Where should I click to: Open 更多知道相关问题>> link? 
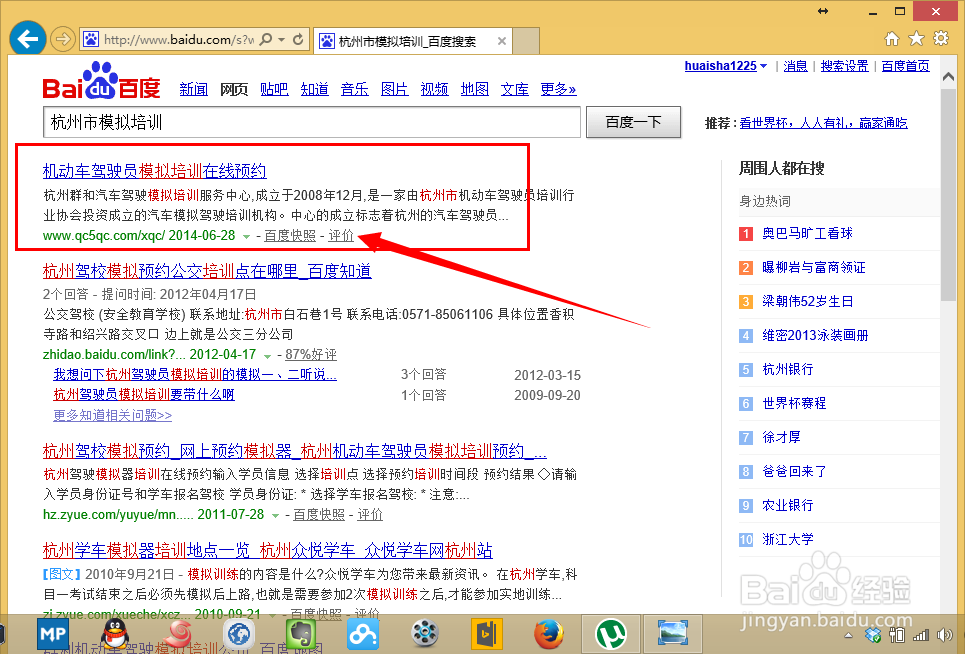pos(113,415)
